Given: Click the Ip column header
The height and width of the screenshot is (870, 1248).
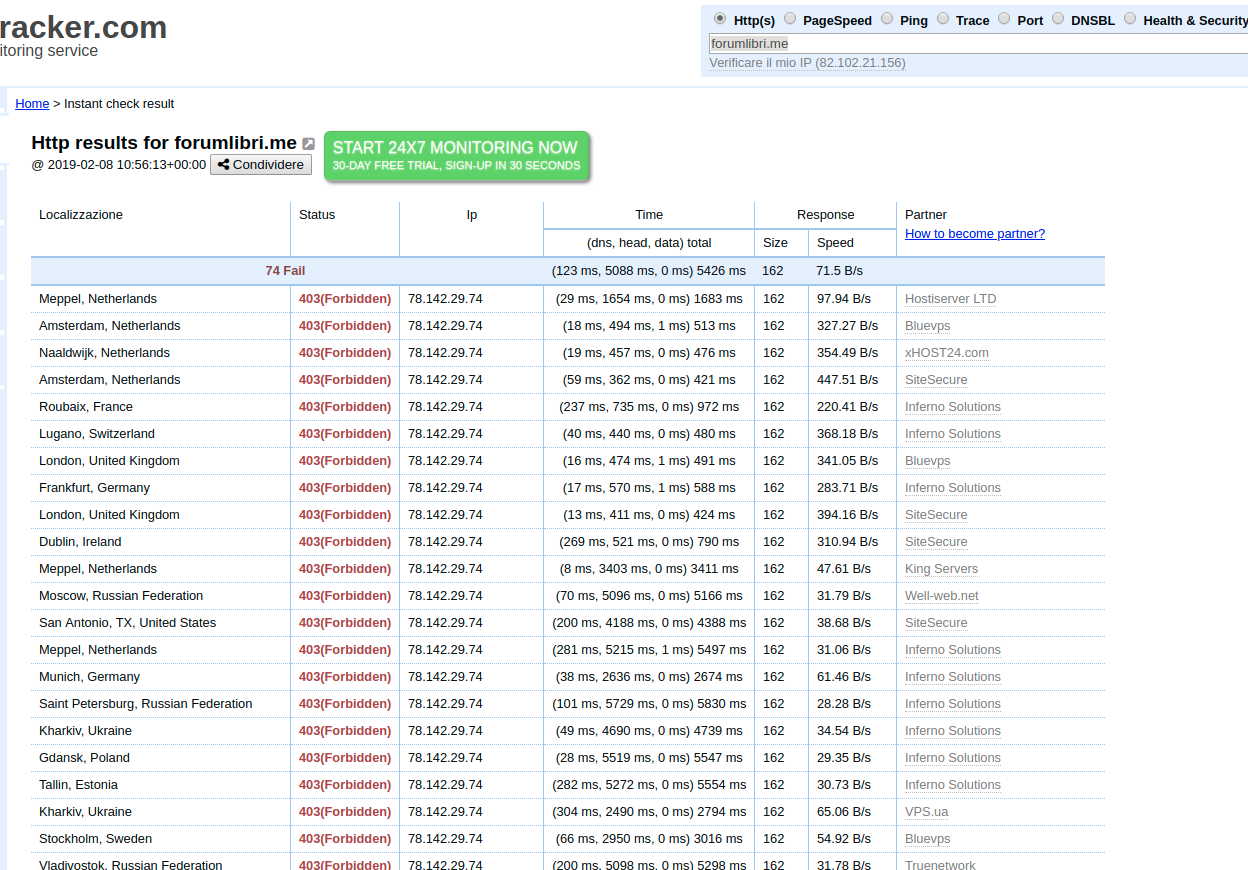Looking at the screenshot, I should [472, 215].
